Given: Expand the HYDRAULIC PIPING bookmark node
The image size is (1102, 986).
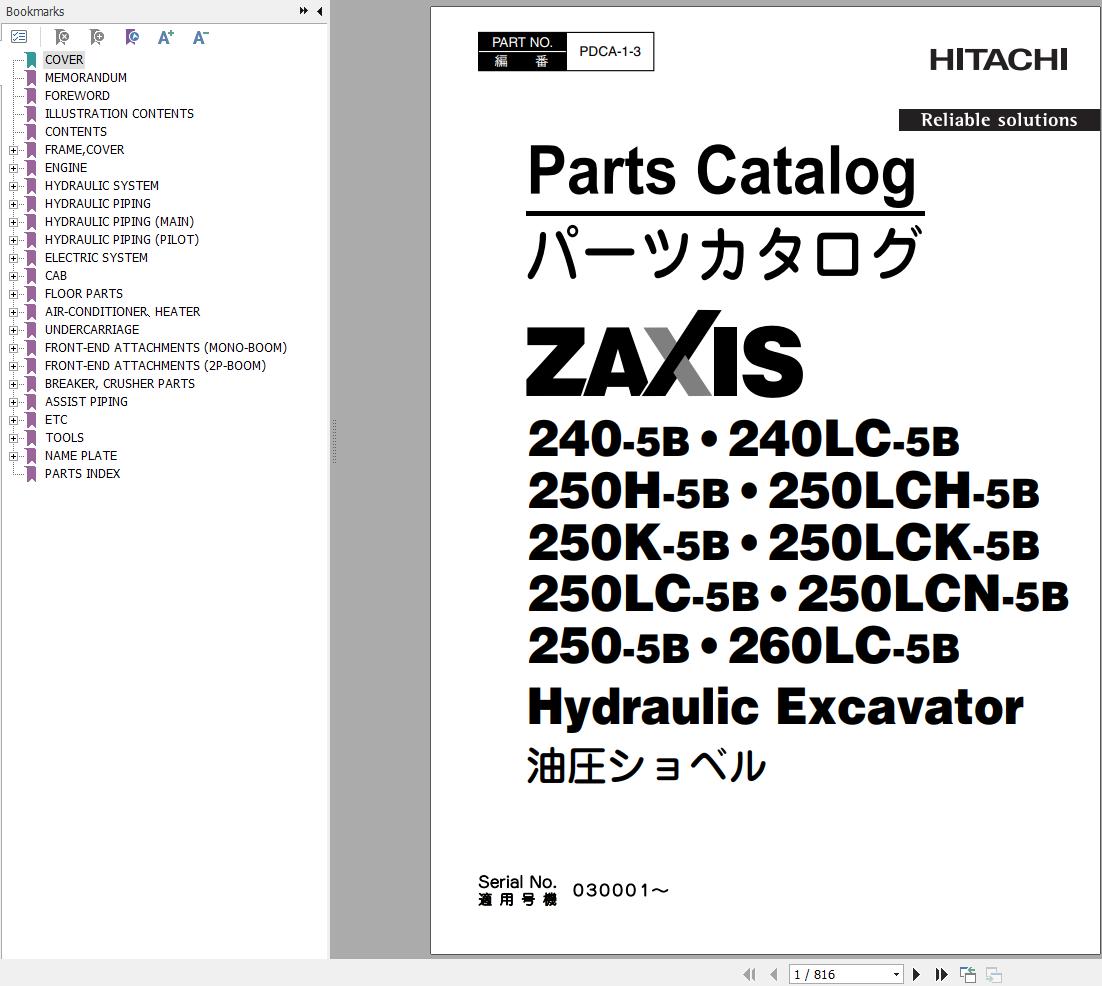Looking at the screenshot, I should click(x=13, y=204).
